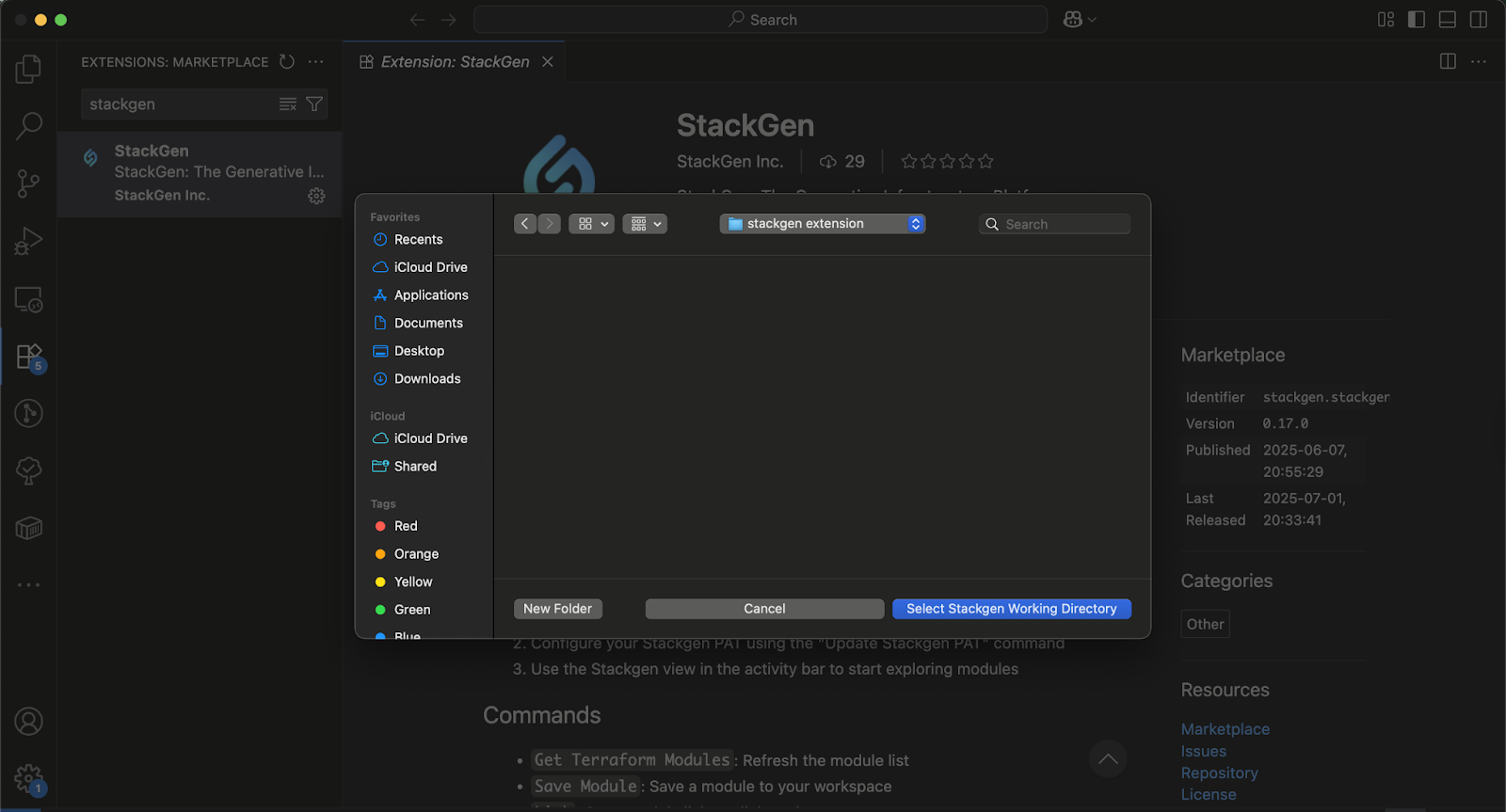Open the Search view in activity bar
The image size is (1506, 812).
28,126
